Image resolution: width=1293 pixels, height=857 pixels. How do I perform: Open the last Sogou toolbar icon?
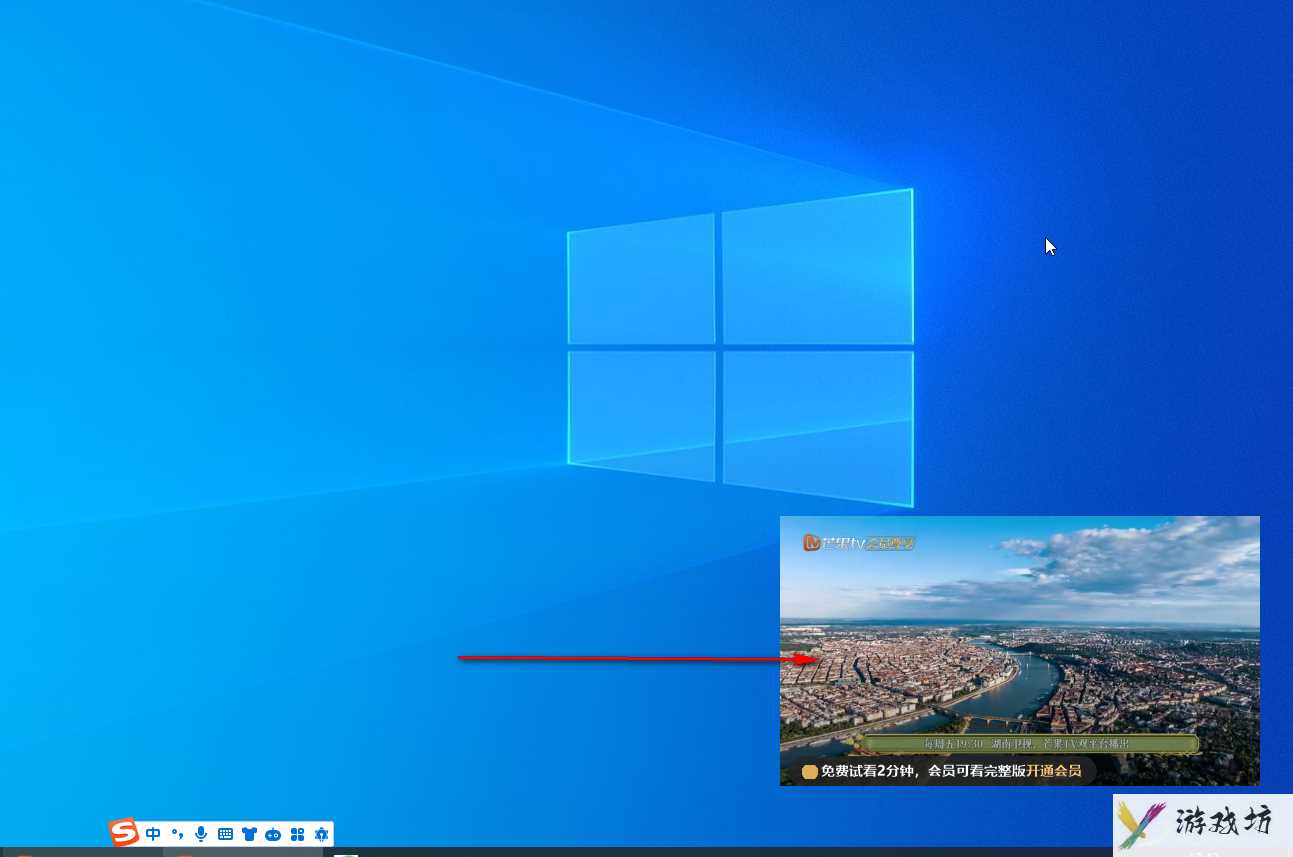point(321,834)
